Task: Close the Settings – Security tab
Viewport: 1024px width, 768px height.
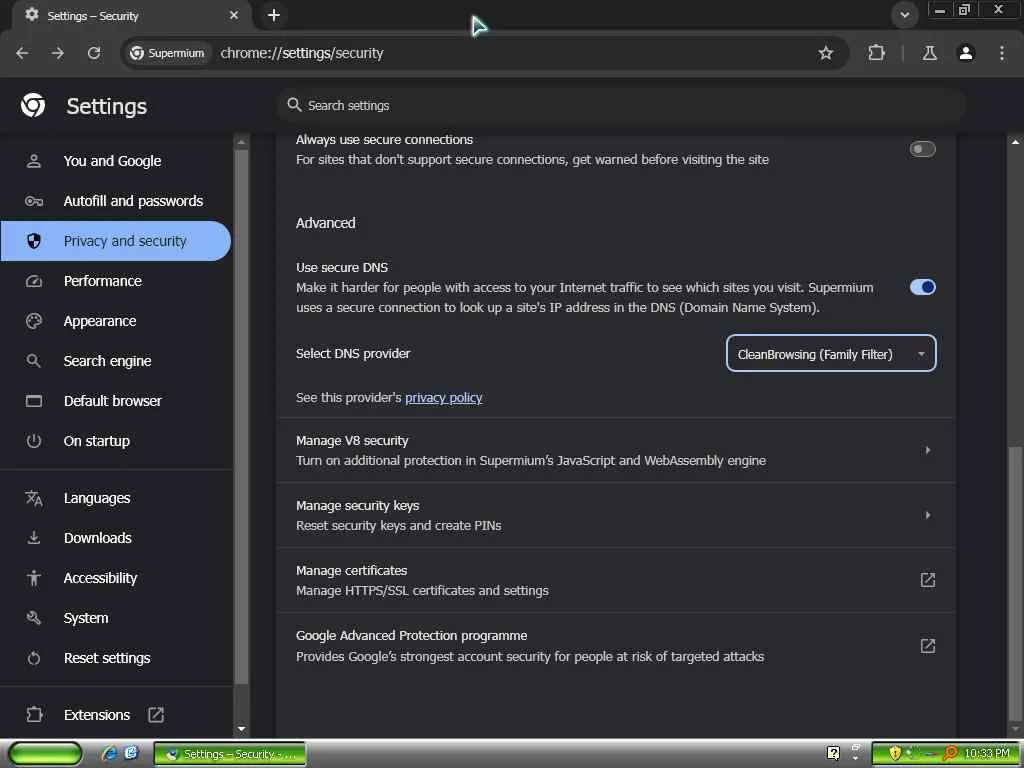Action: [234, 15]
